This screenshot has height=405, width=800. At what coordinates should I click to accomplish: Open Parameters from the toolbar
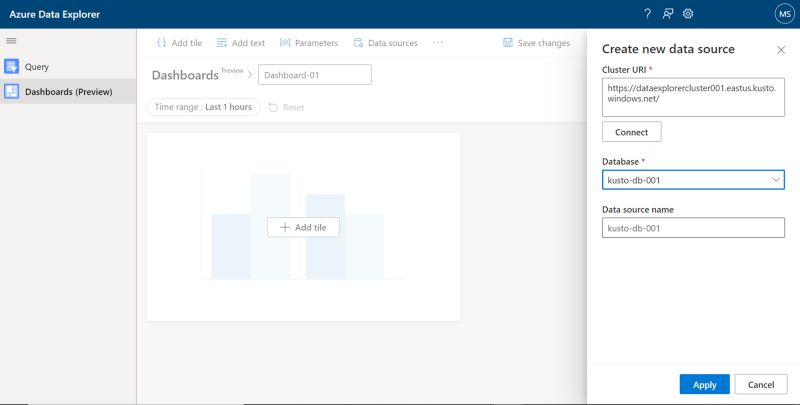point(309,43)
